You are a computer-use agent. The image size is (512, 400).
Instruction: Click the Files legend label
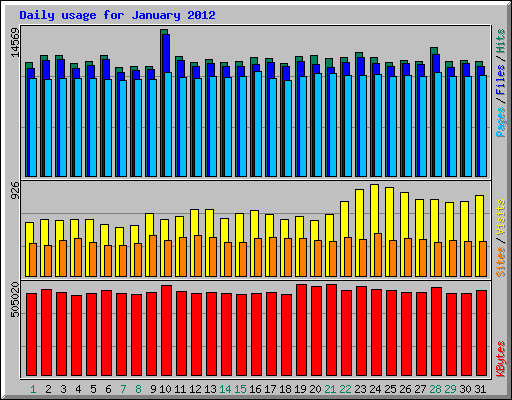500,79
